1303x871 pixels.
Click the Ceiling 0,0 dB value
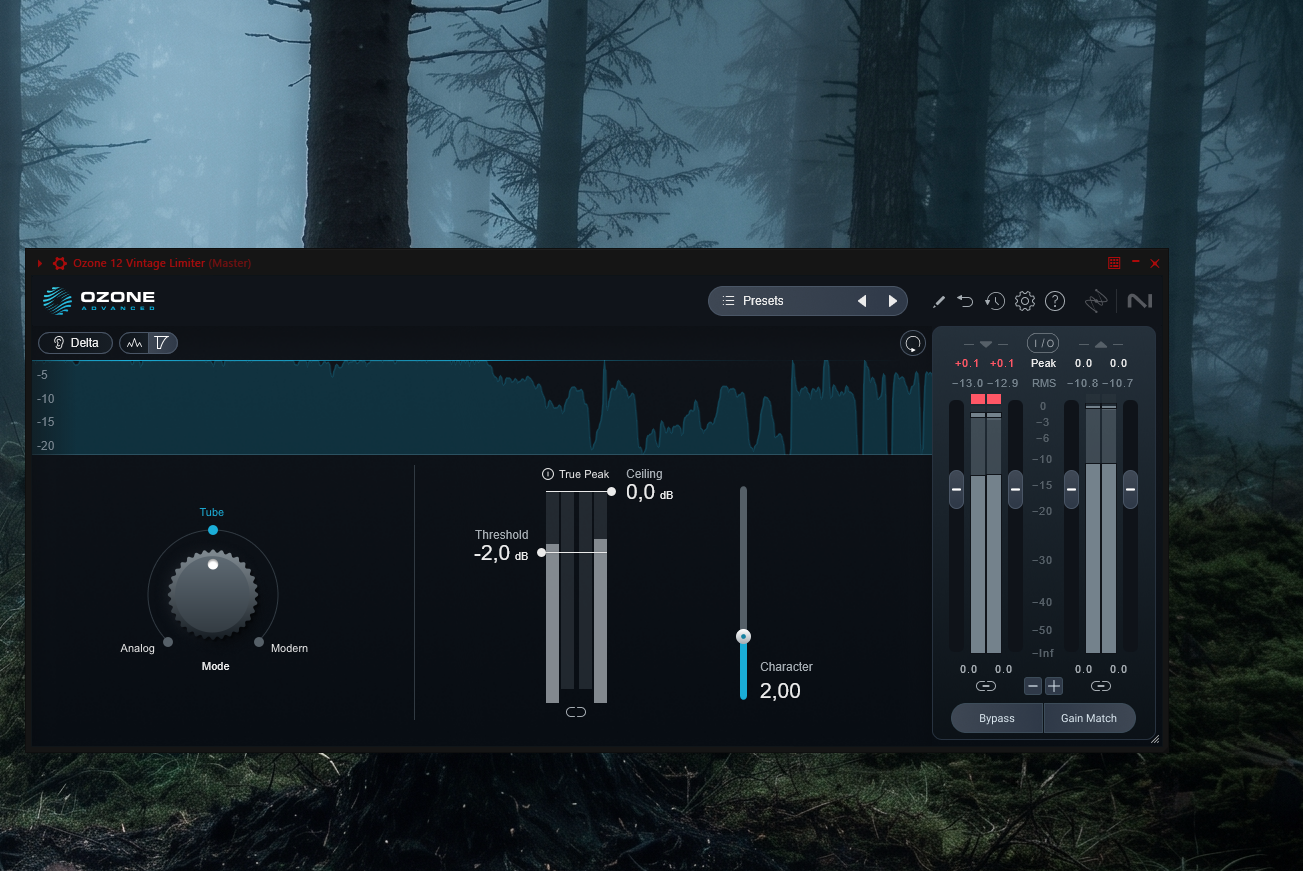pos(649,492)
